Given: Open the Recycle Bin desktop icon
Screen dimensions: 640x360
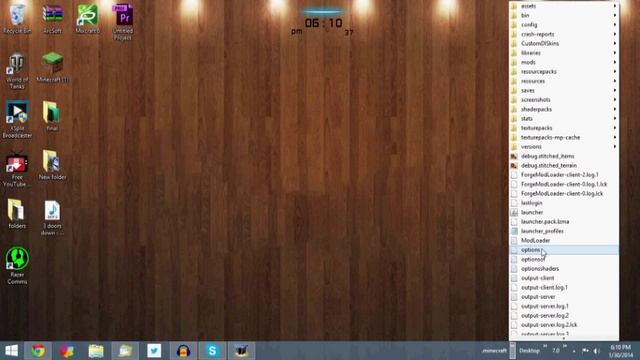Looking at the screenshot, I should click(x=17, y=18).
